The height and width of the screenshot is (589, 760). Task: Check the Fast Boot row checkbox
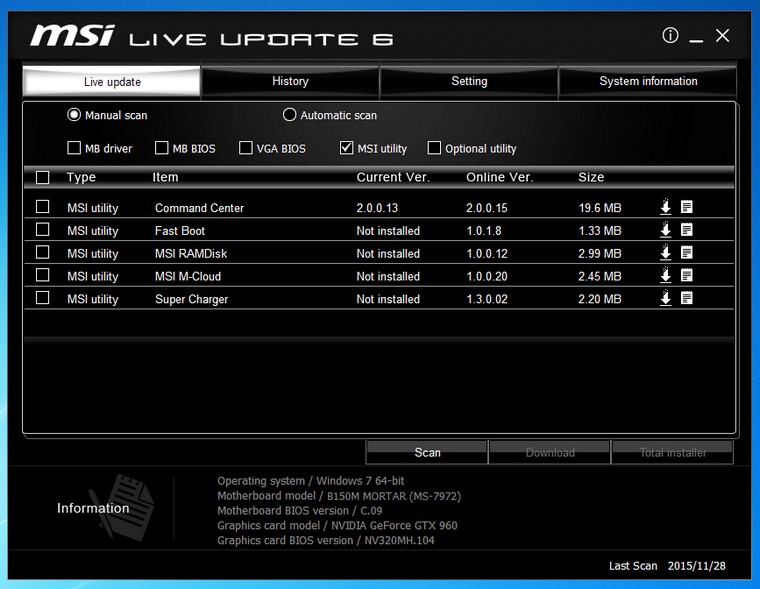(43, 229)
